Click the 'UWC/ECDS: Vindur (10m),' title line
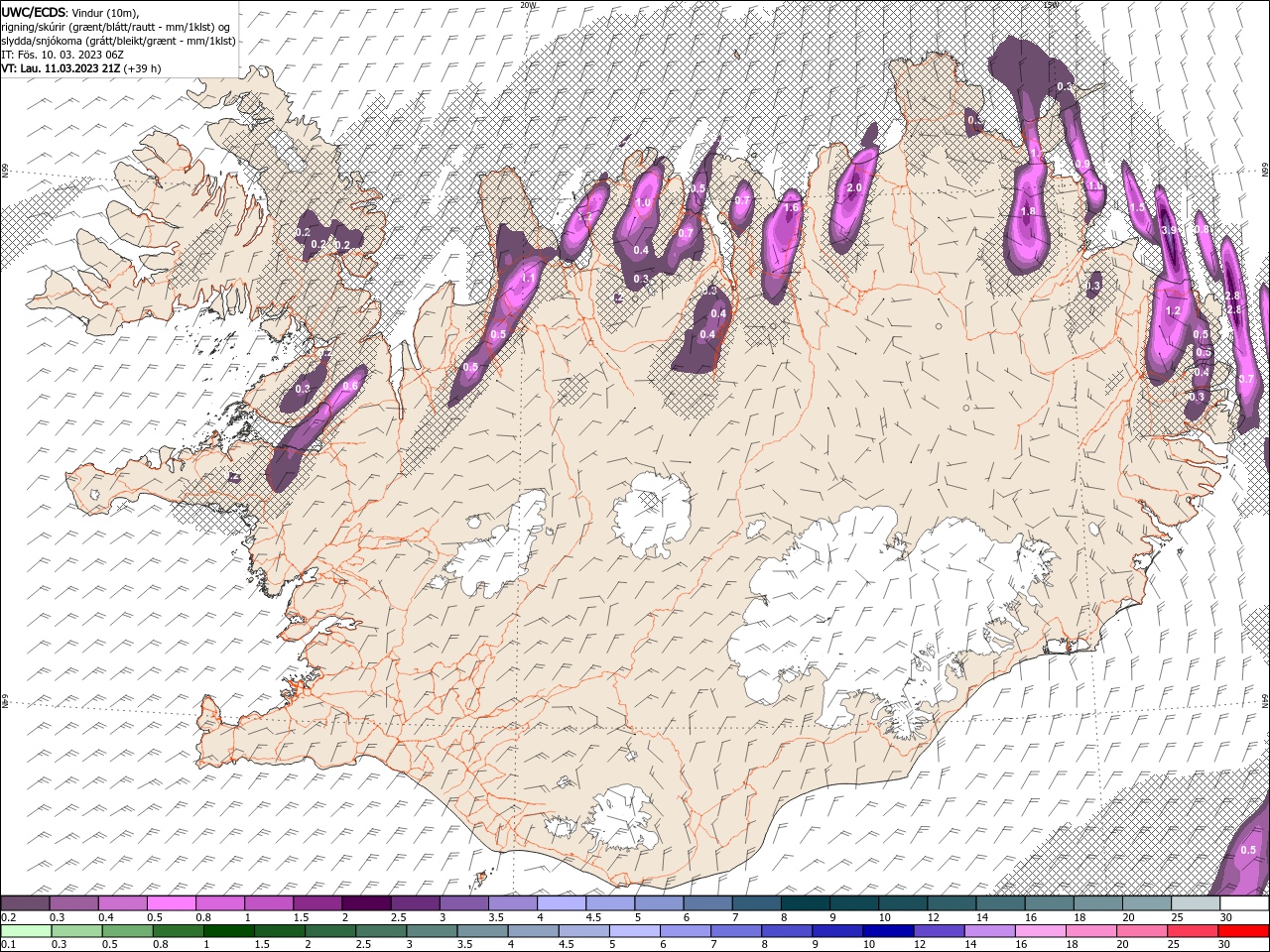The width and height of the screenshot is (1270, 952). 70,12
